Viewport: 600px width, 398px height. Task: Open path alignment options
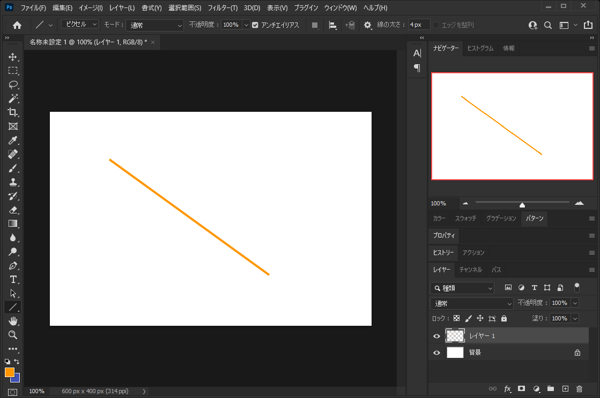pyautogui.click(x=333, y=25)
